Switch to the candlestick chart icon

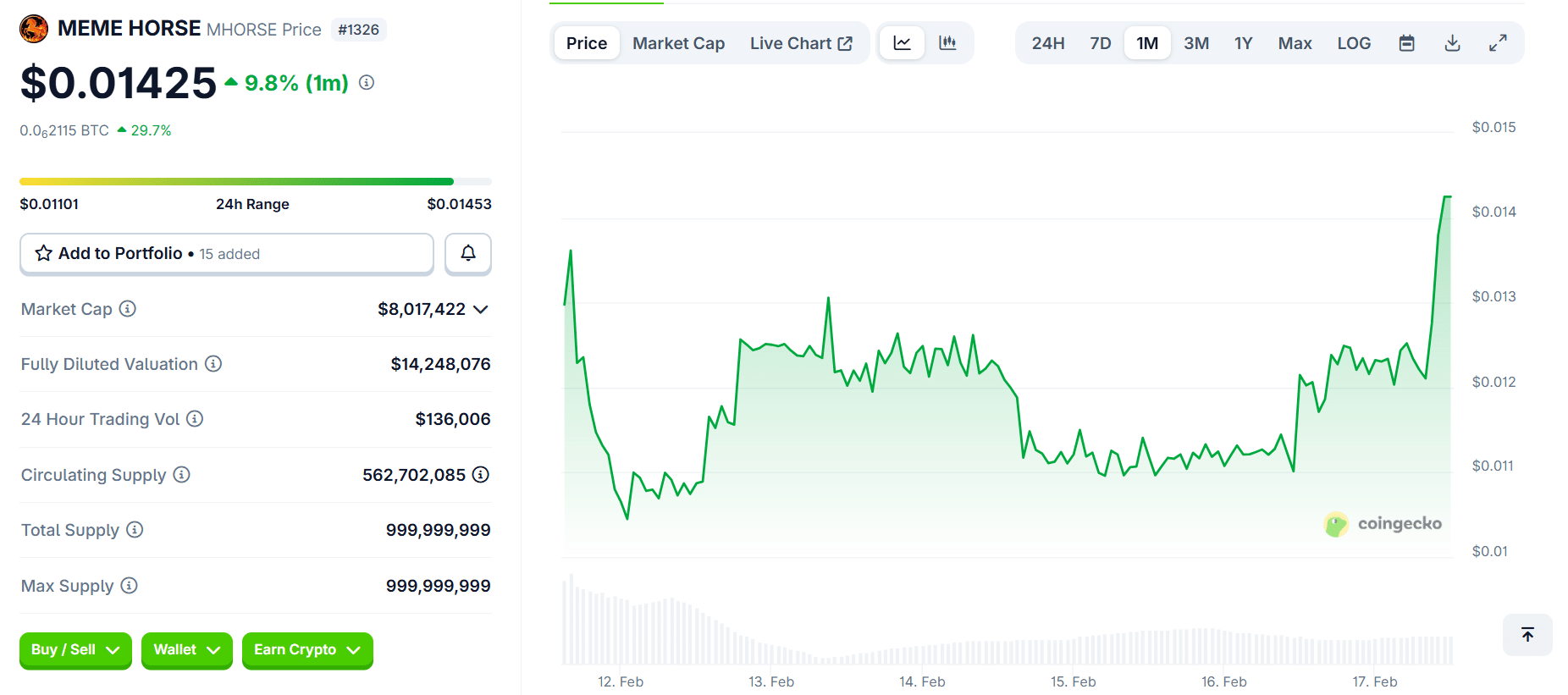[947, 43]
